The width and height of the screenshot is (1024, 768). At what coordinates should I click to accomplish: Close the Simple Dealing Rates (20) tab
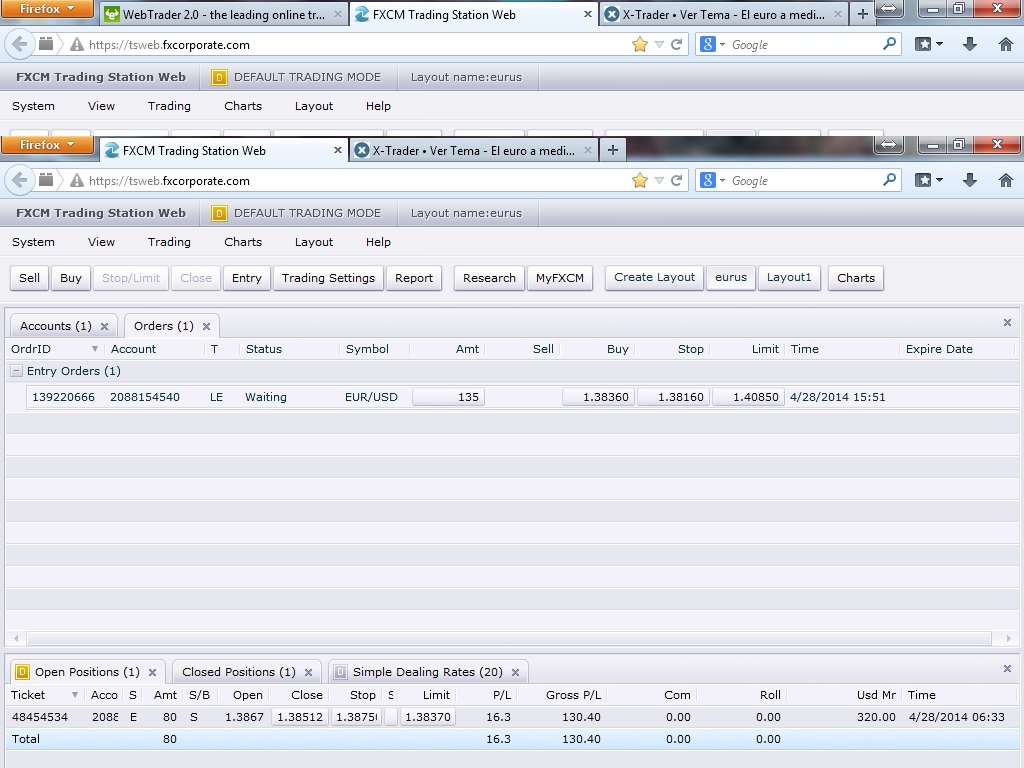(x=515, y=672)
